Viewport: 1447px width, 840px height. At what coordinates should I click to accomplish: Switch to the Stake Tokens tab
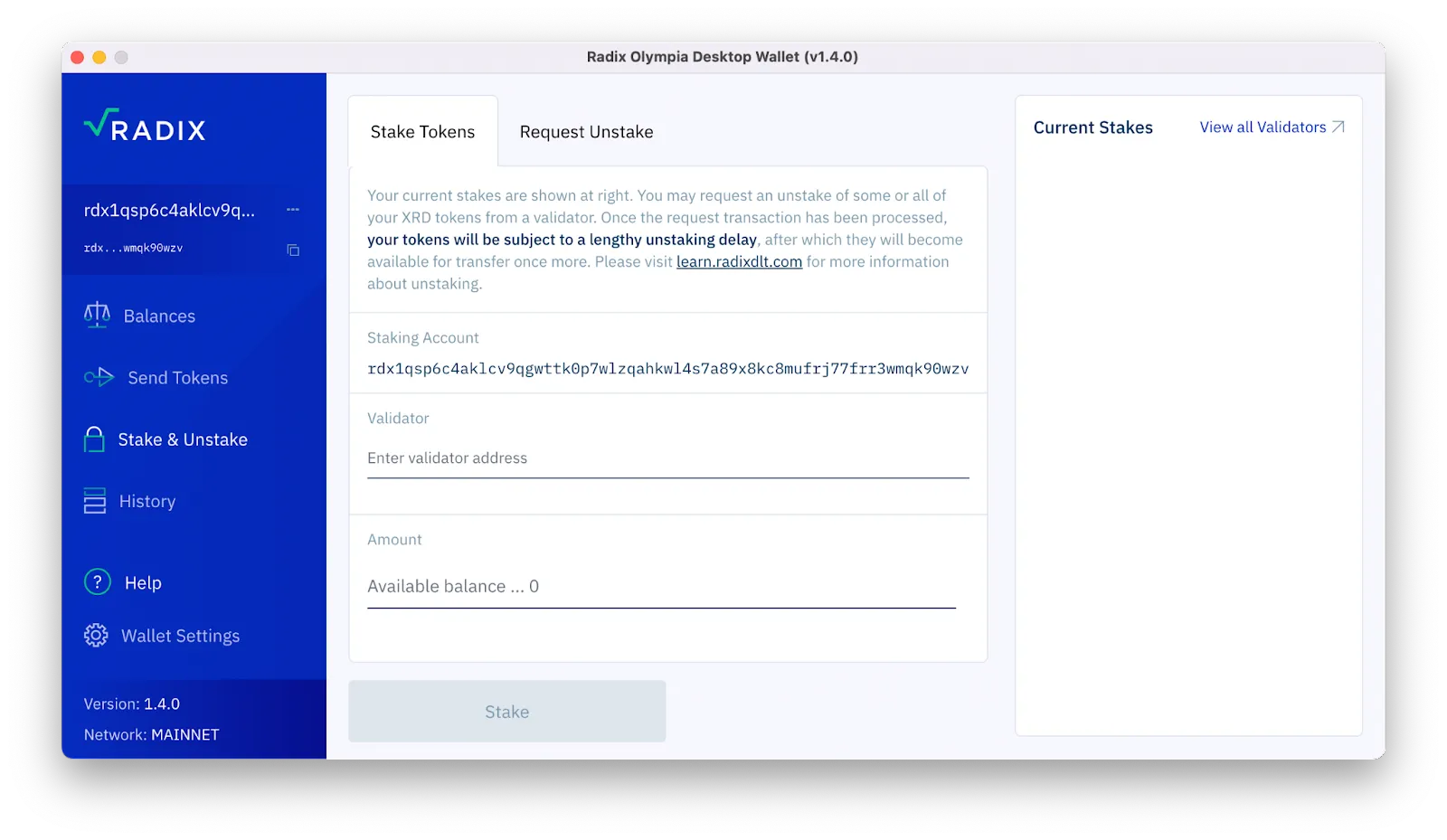point(422,132)
